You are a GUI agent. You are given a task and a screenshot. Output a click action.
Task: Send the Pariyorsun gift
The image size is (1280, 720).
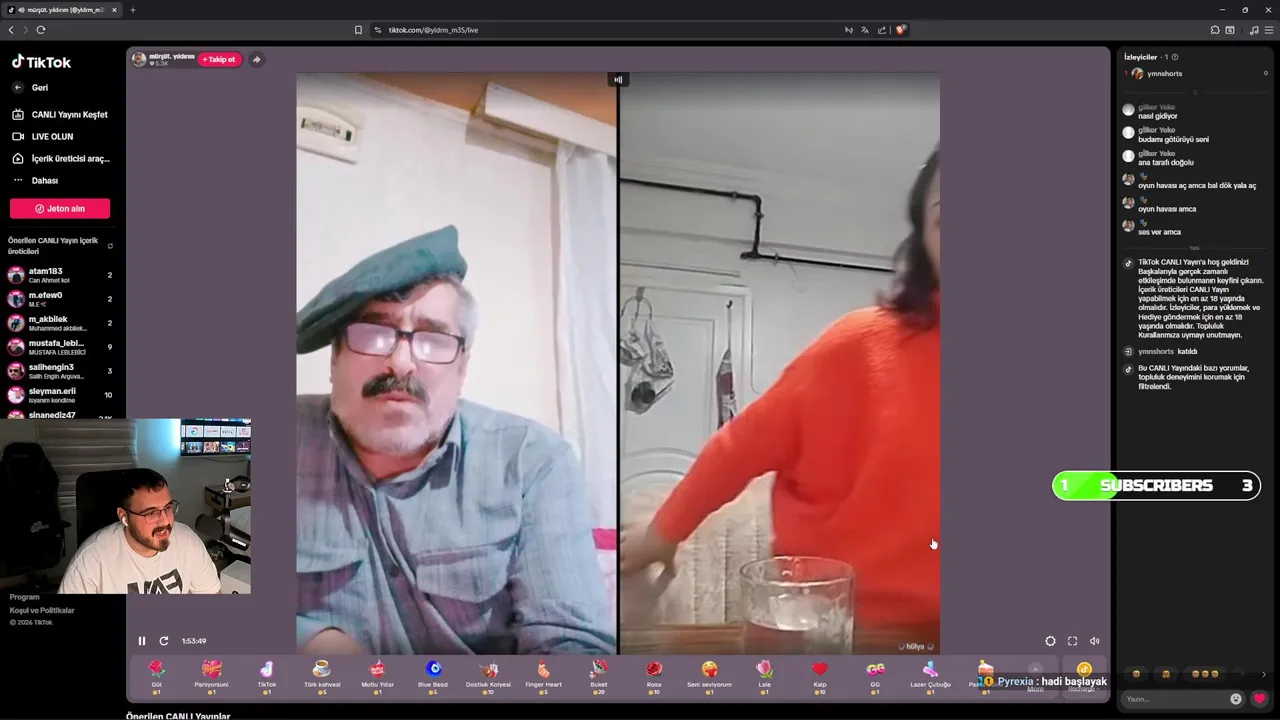click(x=211, y=676)
